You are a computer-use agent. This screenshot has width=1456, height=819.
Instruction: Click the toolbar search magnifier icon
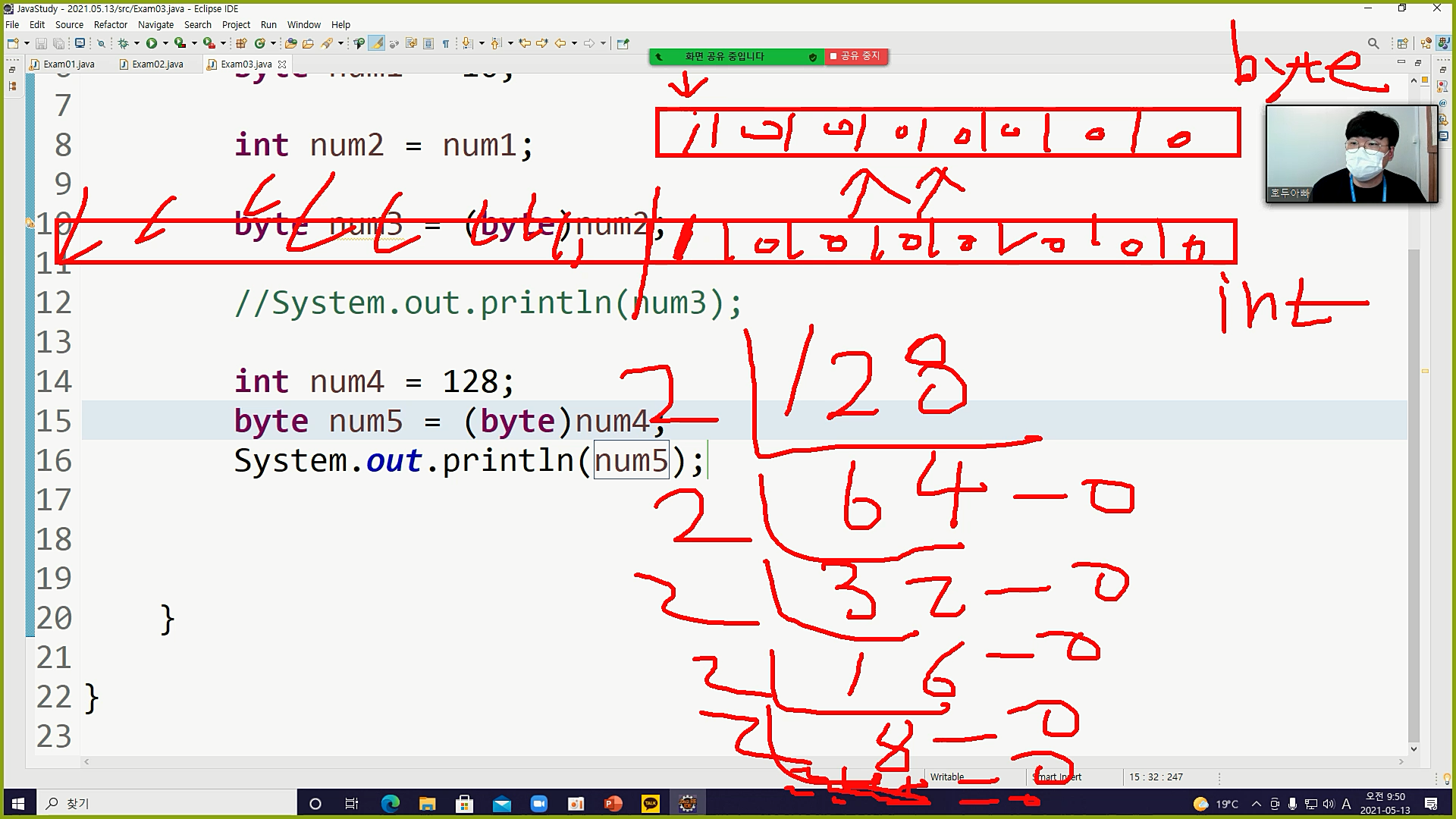coord(1373,43)
